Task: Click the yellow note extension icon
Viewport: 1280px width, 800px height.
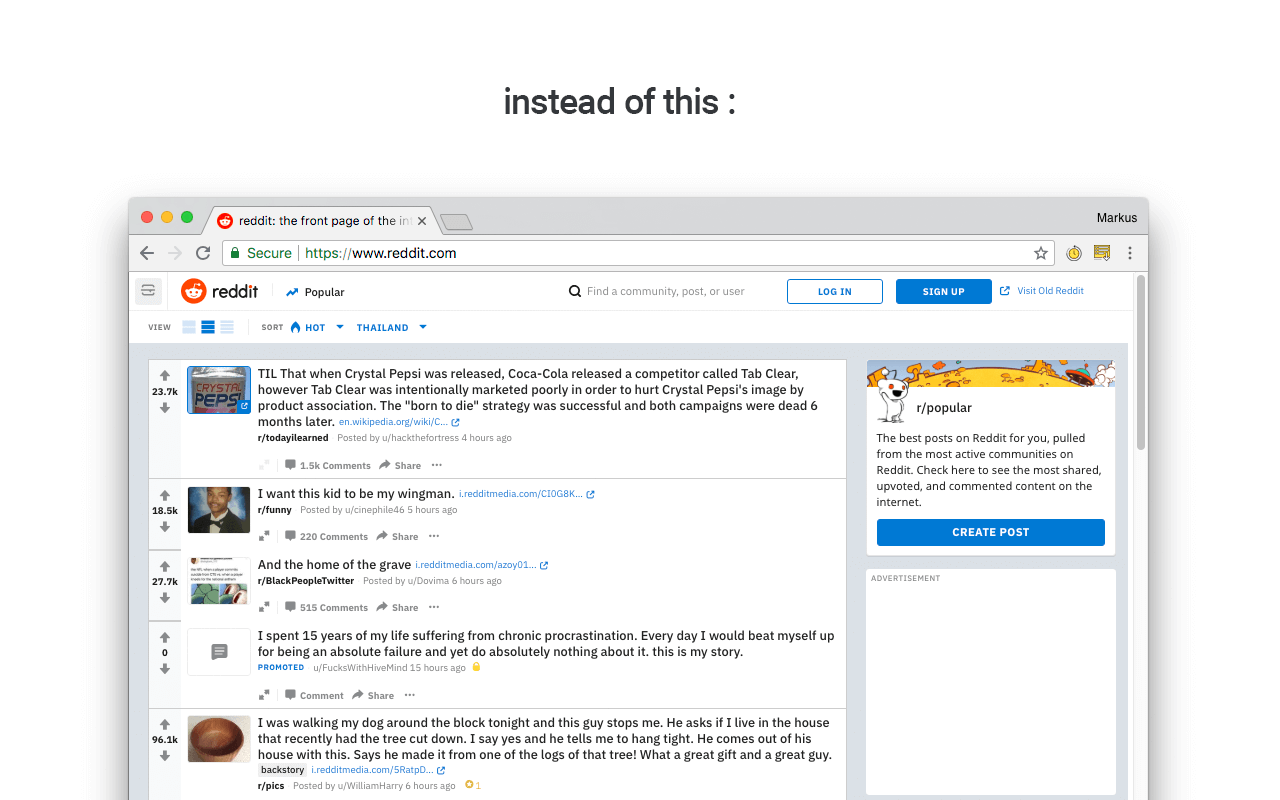Action: click(x=1102, y=253)
